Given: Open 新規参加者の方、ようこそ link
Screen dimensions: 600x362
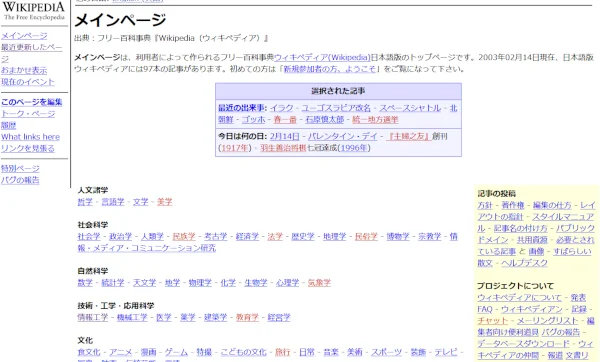Looking at the screenshot, I should 329,69.
